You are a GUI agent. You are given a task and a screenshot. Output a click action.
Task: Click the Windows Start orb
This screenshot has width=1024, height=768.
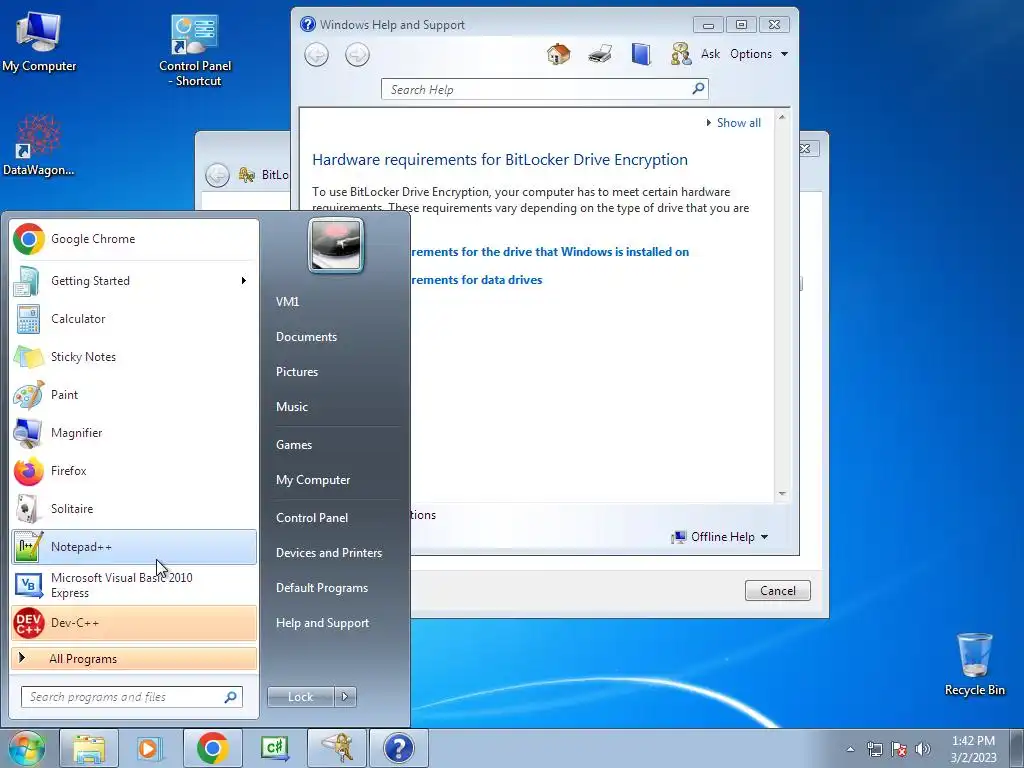tap(26, 748)
